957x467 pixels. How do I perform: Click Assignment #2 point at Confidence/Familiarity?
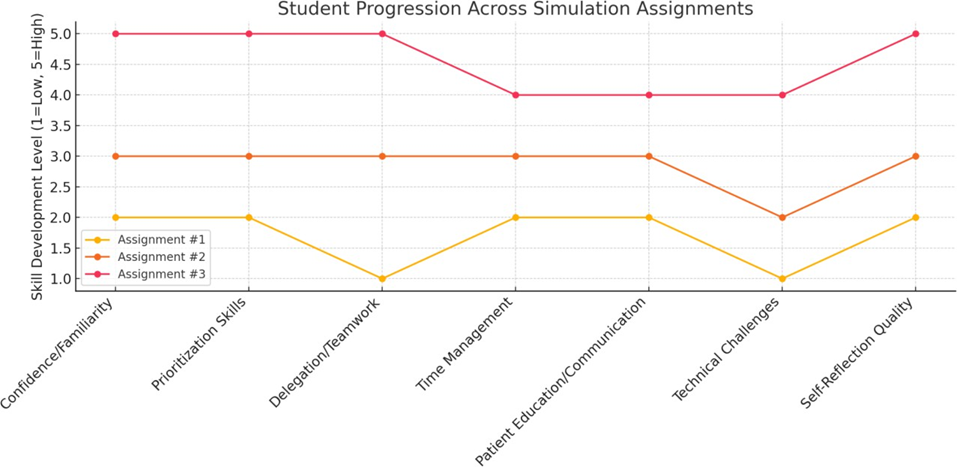115,156
